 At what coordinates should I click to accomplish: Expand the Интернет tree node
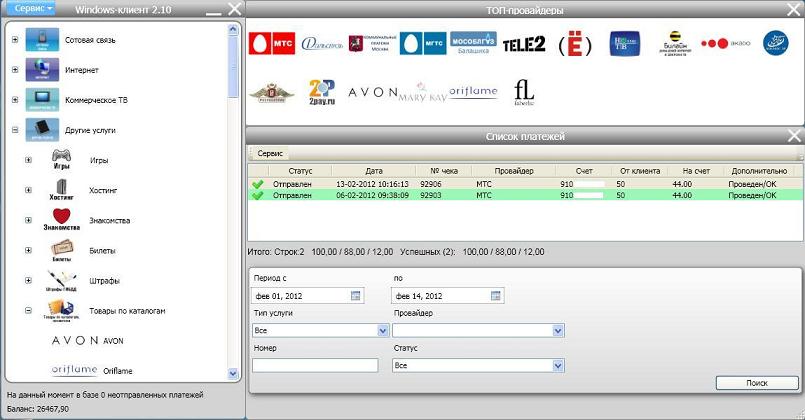15,70
